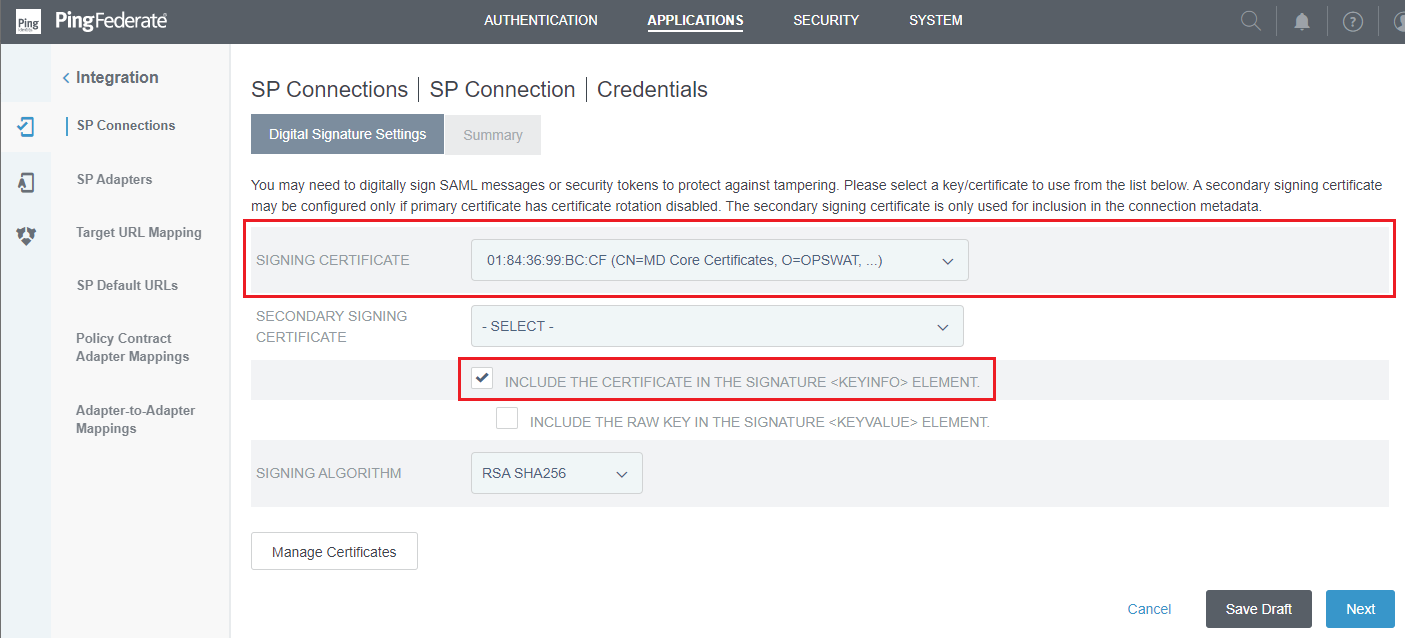Image resolution: width=1405 pixels, height=638 pixels.
Task: Click the Next button
Action: 1360,609
